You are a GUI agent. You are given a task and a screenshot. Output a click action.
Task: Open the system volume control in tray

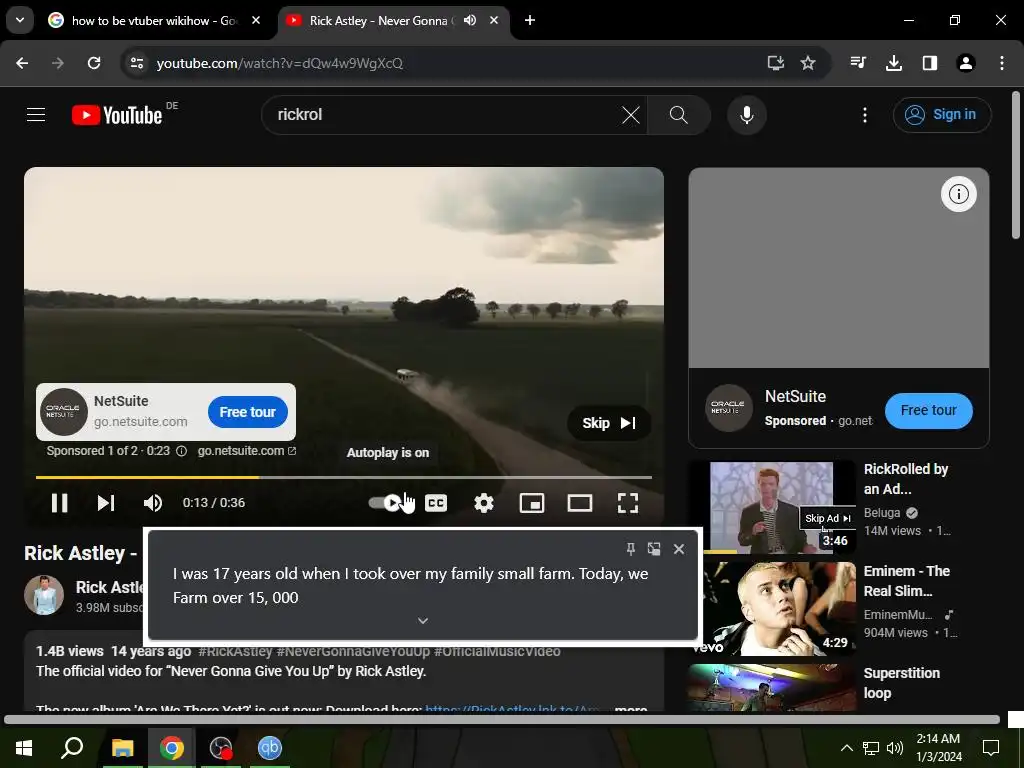point(895,748)
